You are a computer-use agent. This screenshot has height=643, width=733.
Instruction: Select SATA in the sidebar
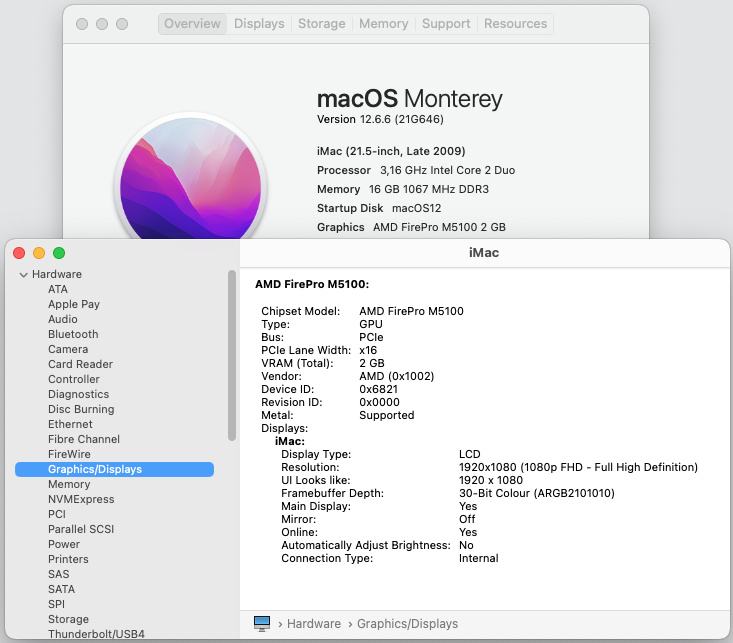pyautogui.click(x=61, y=589)
